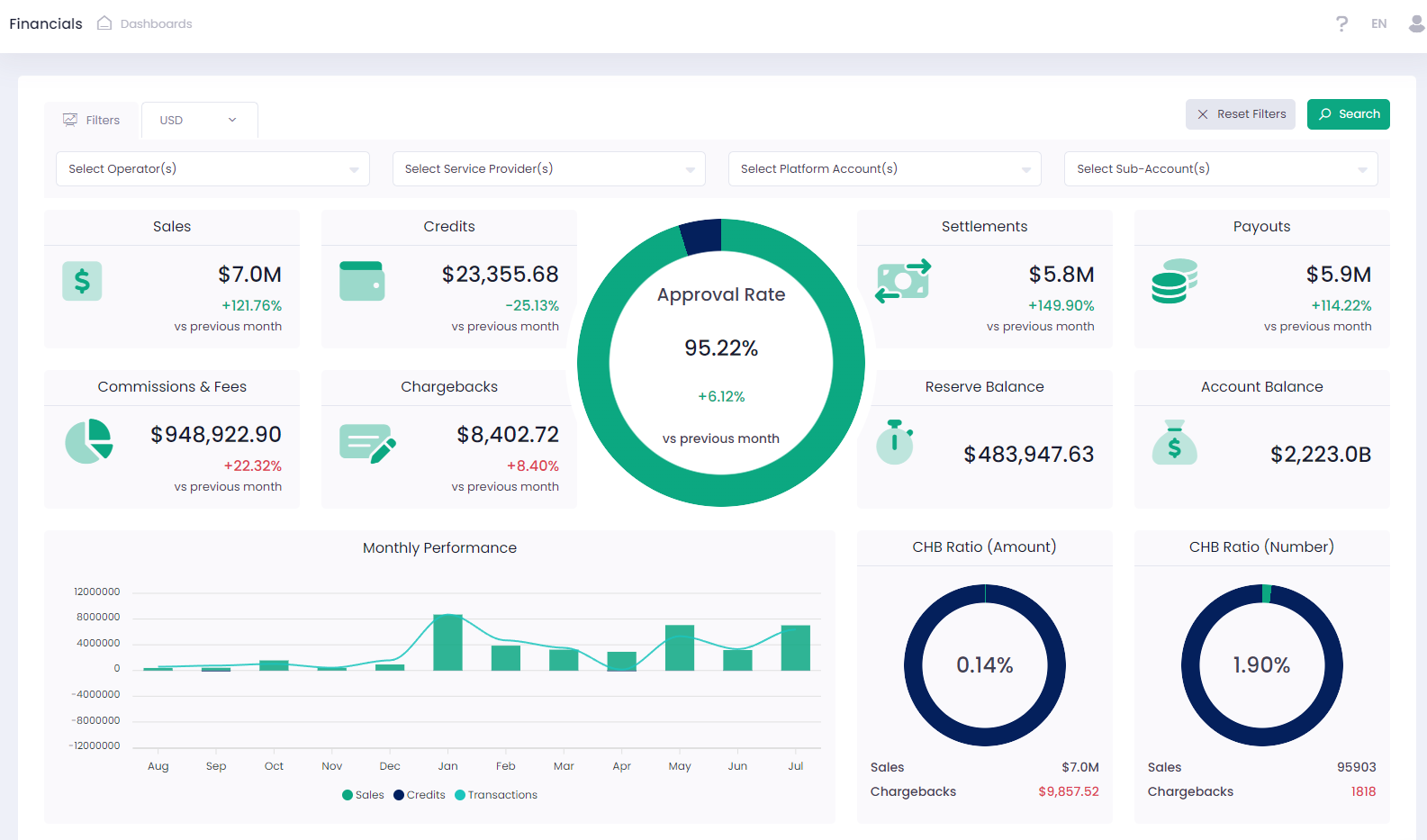Expand the Select Operator(s) dropdown
1427x840 pixels.
point(212,169)
